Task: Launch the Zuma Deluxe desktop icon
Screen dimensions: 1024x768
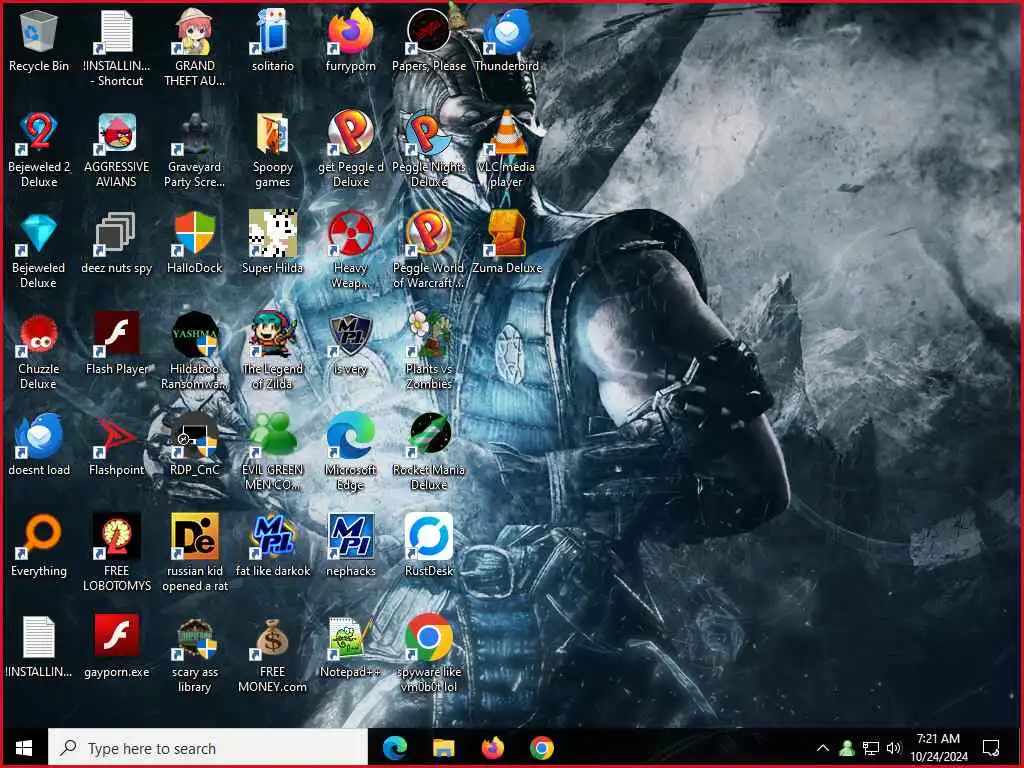Action: (x=507, y=244)
